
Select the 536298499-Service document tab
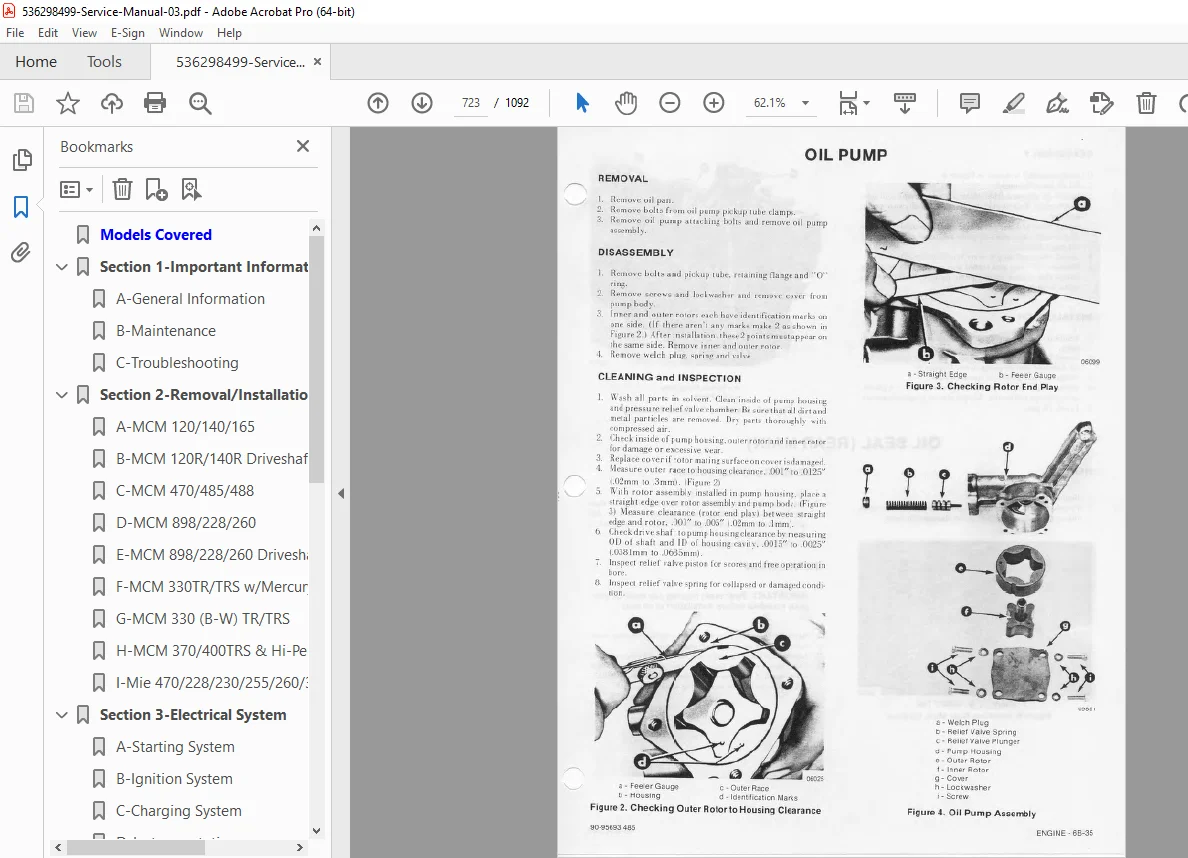[x=240, y=62]
